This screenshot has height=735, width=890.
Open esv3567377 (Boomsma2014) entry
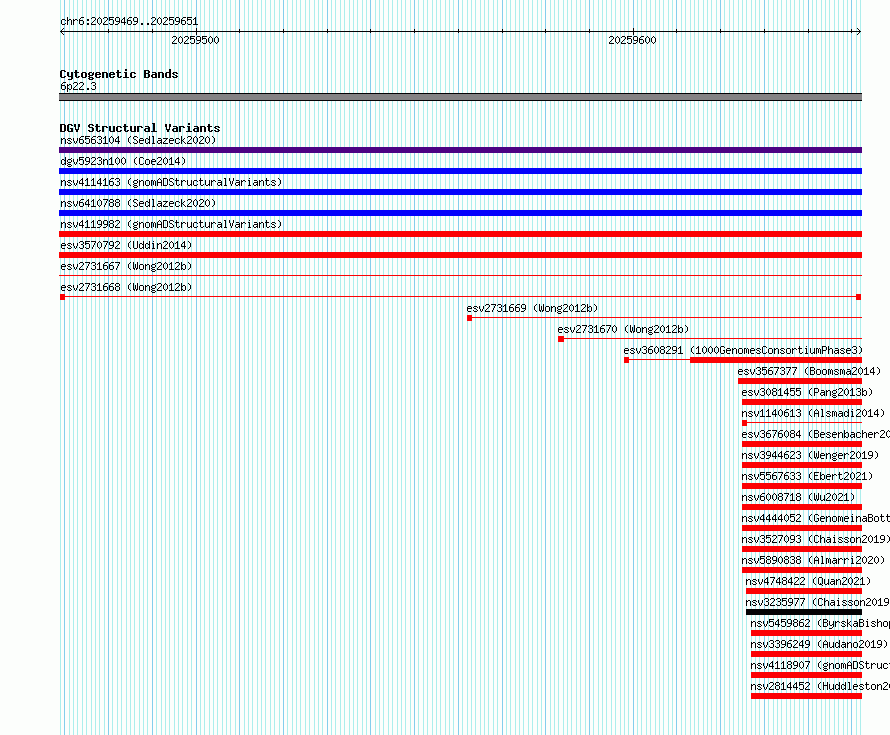[x=809, y=371]
